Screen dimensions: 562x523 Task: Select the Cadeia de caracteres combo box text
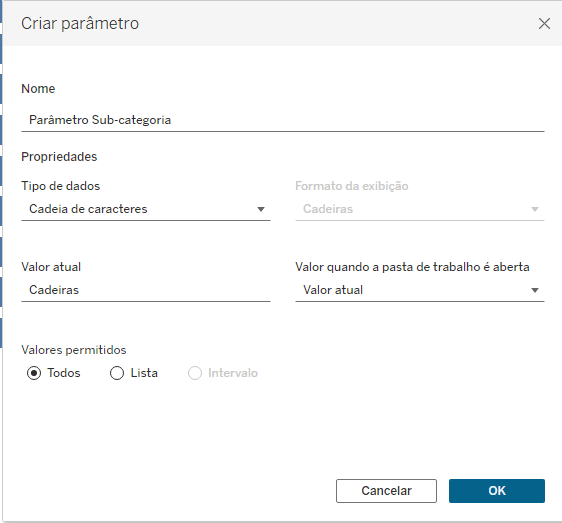(x=88, y=209)
